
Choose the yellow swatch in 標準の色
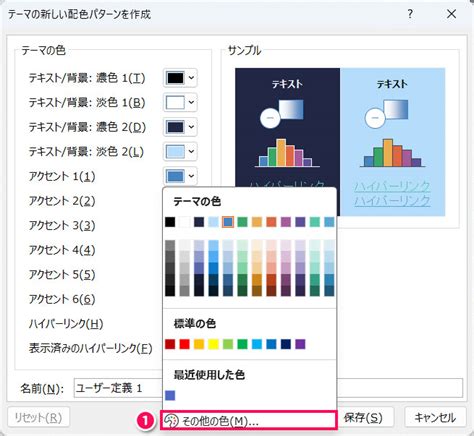[213, 344]
